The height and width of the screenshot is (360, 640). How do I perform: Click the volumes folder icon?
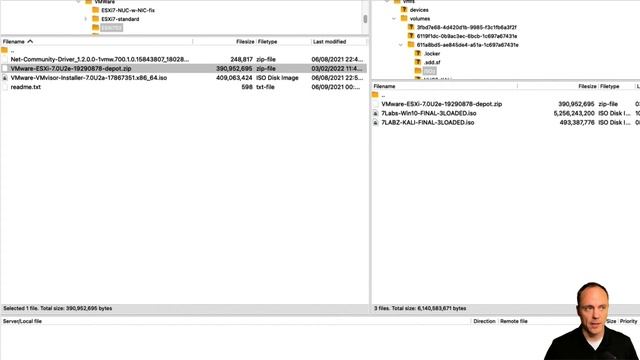click(x=404, y=18)
